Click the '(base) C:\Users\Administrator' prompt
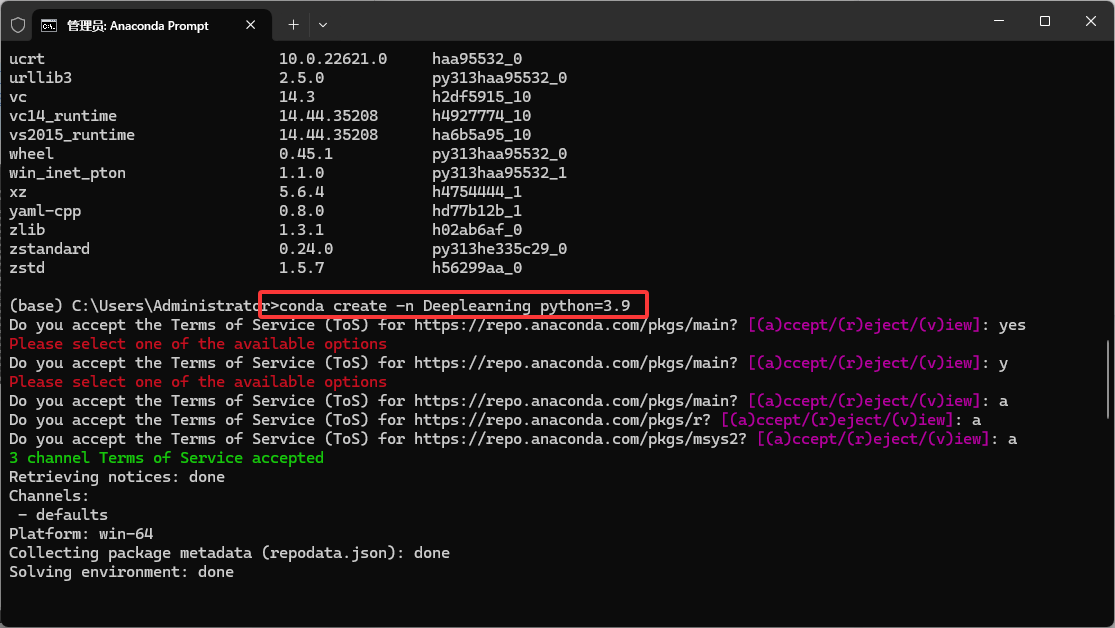The image size is (1115, 628). [x=139, y=306]
